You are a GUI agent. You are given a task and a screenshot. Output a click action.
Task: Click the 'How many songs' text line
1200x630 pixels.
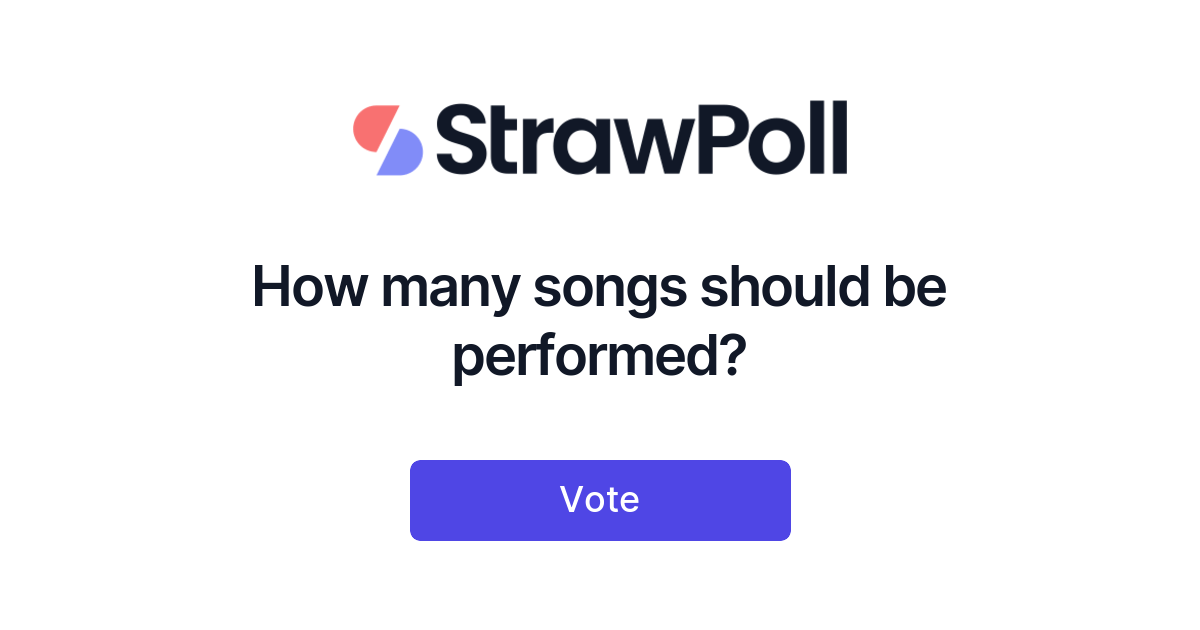(470, 289)
